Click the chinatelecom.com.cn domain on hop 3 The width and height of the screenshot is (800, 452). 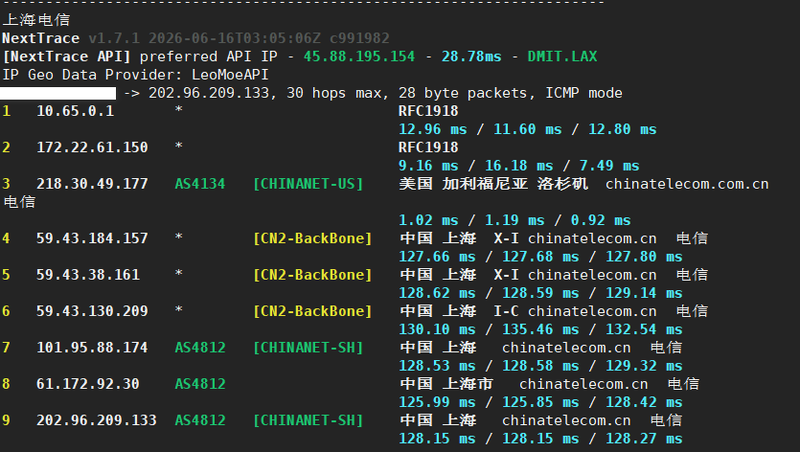687,184
